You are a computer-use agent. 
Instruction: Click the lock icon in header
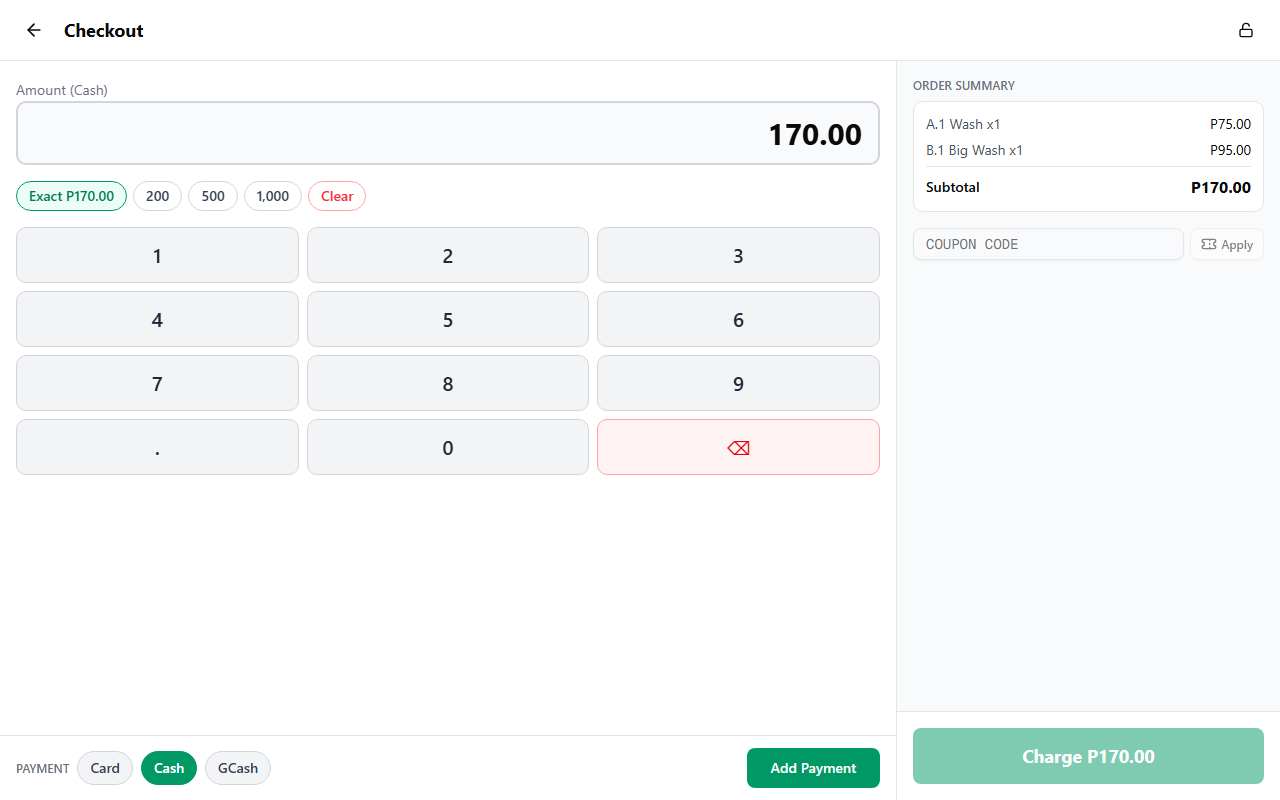(1246, 30)
